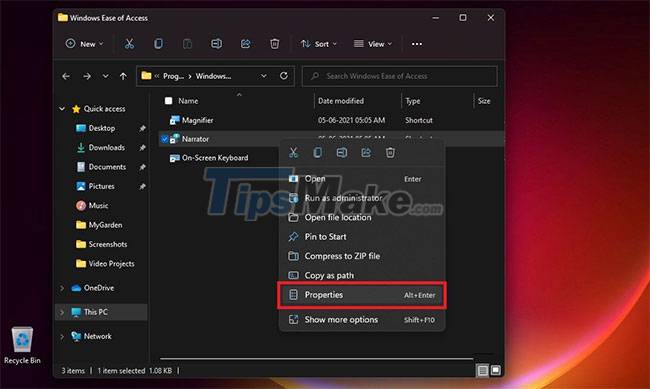Open the Music folder in the sidebar
Screen dimensions: 650x389
click(x=98, y=206)
